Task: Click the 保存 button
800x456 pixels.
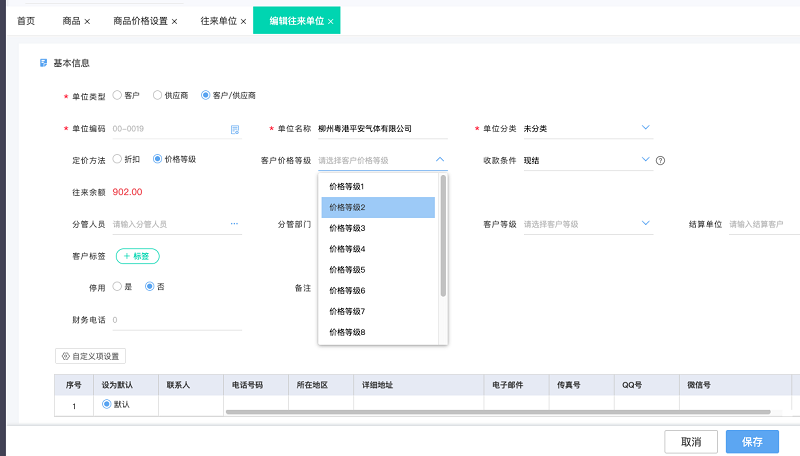Action: click(752, 442)
